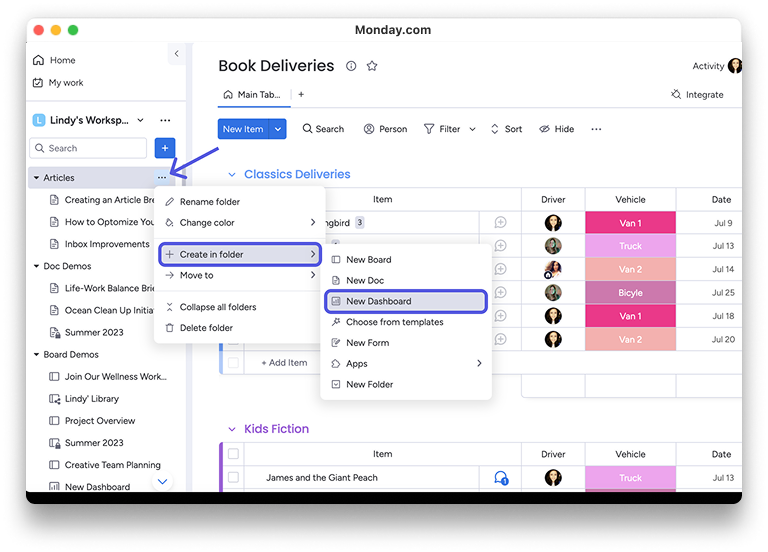Collapse the Doc Demos folder

(36, 266)
